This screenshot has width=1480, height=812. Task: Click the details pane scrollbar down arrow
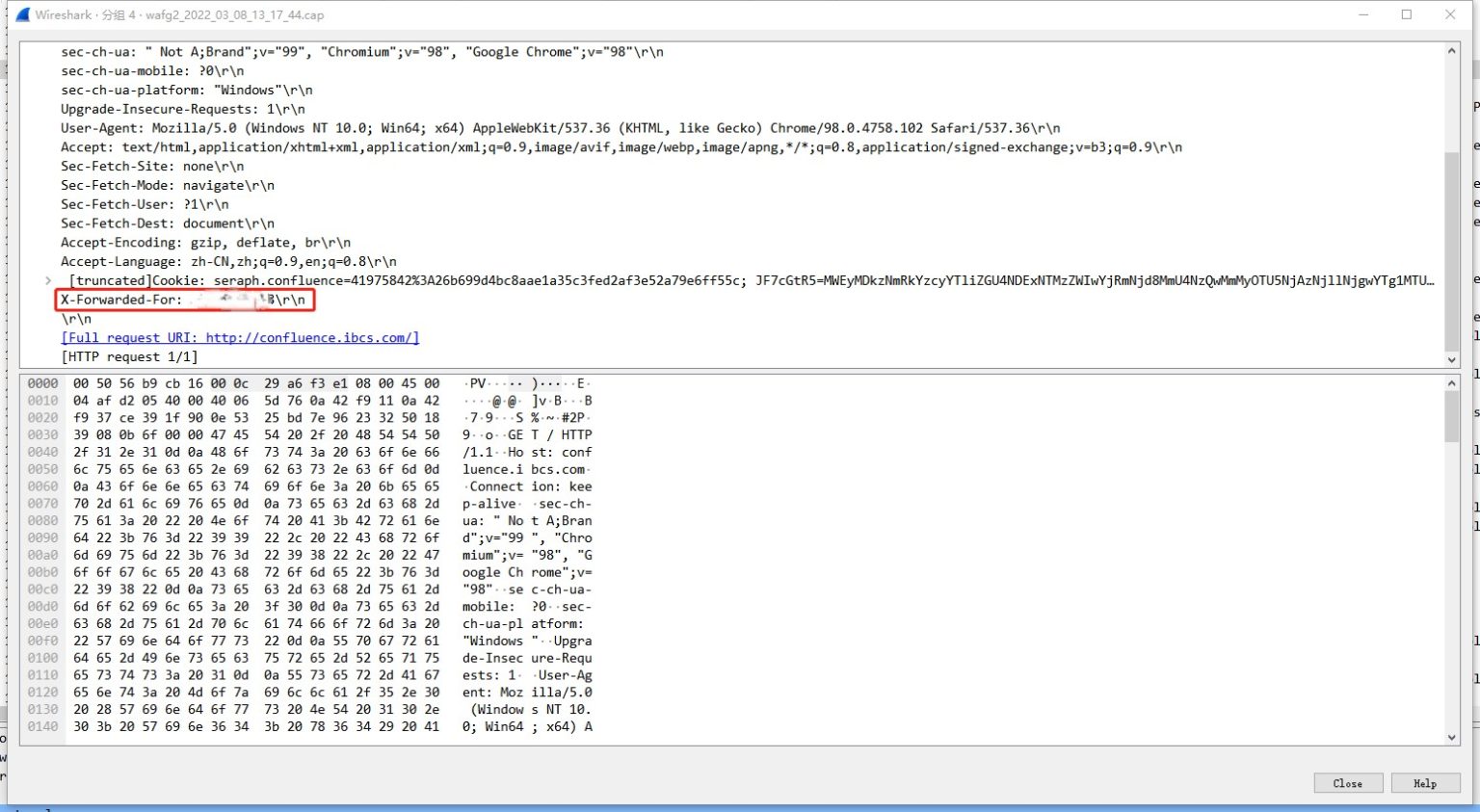click(x=1452, y=360)
